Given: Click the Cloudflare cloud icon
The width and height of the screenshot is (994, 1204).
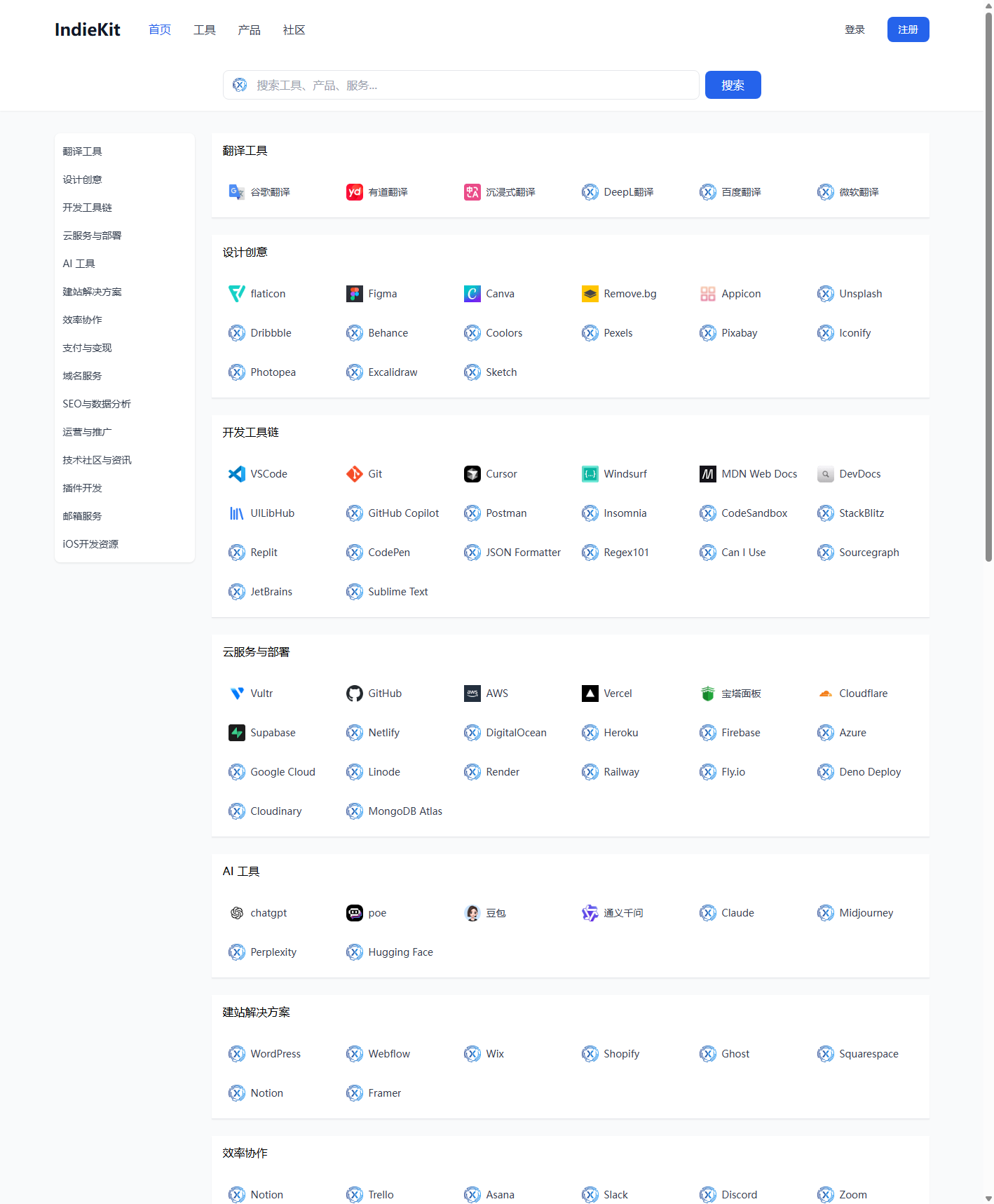Looking at the screenshot, I should pyautogui.click(x=826, y=694).
